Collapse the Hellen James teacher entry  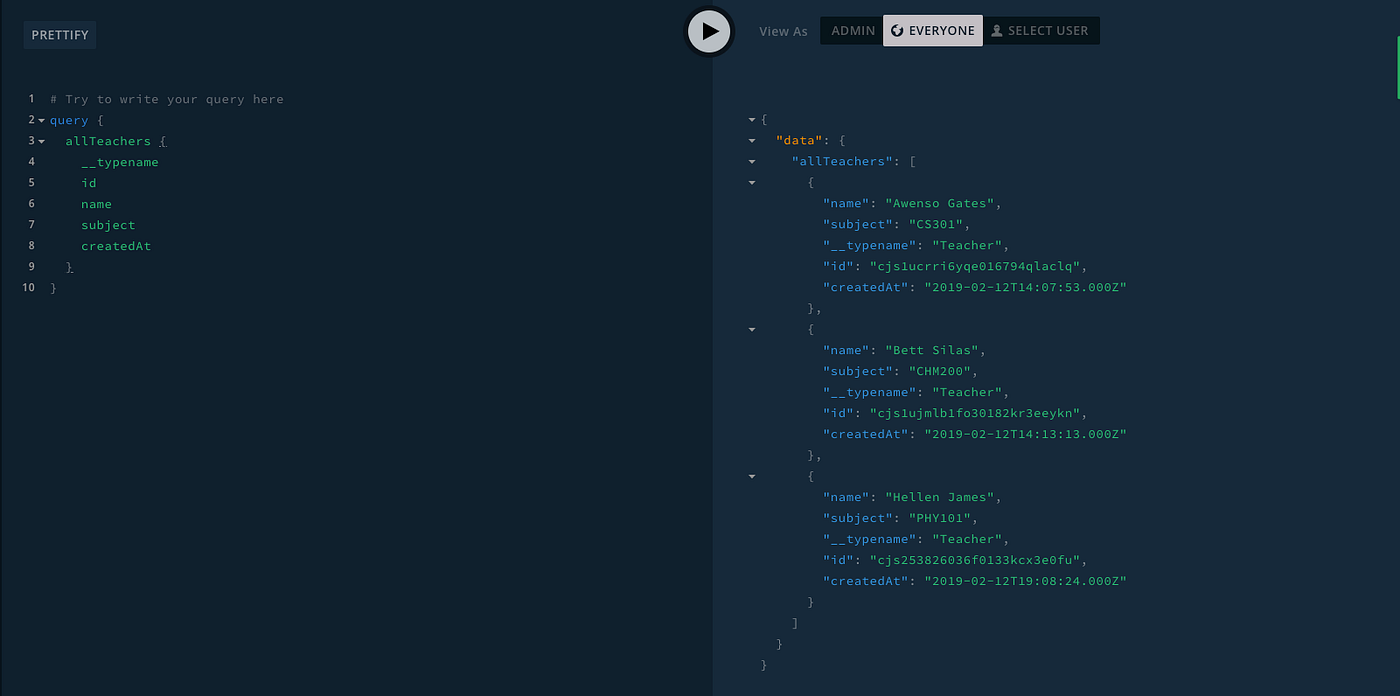(x=752, y=476)
